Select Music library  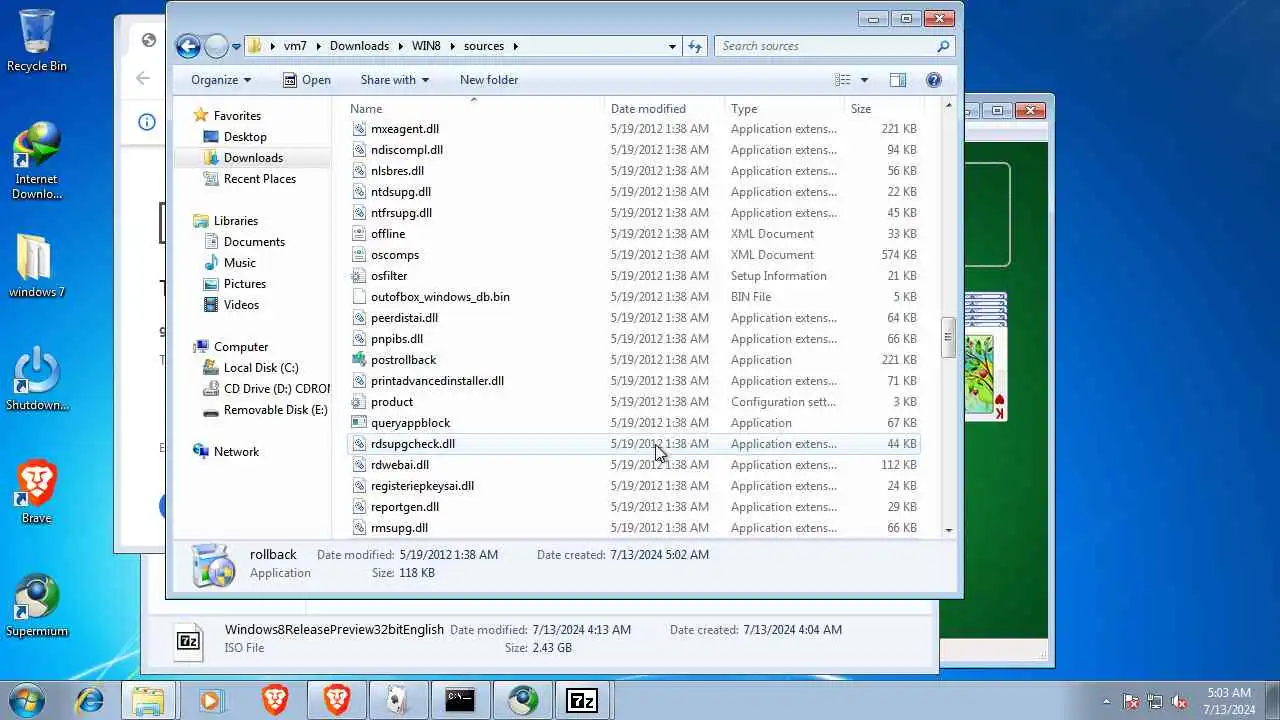(x=240, y=263)
